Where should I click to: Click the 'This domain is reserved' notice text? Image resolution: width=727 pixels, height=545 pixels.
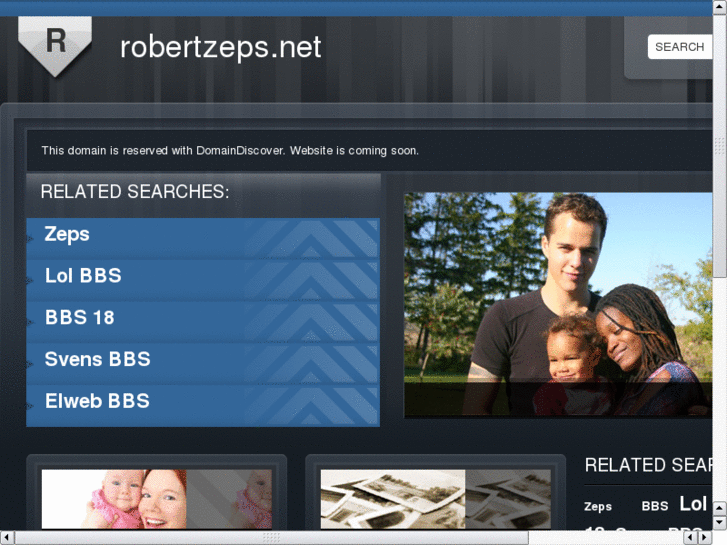(x=230, y=151)
